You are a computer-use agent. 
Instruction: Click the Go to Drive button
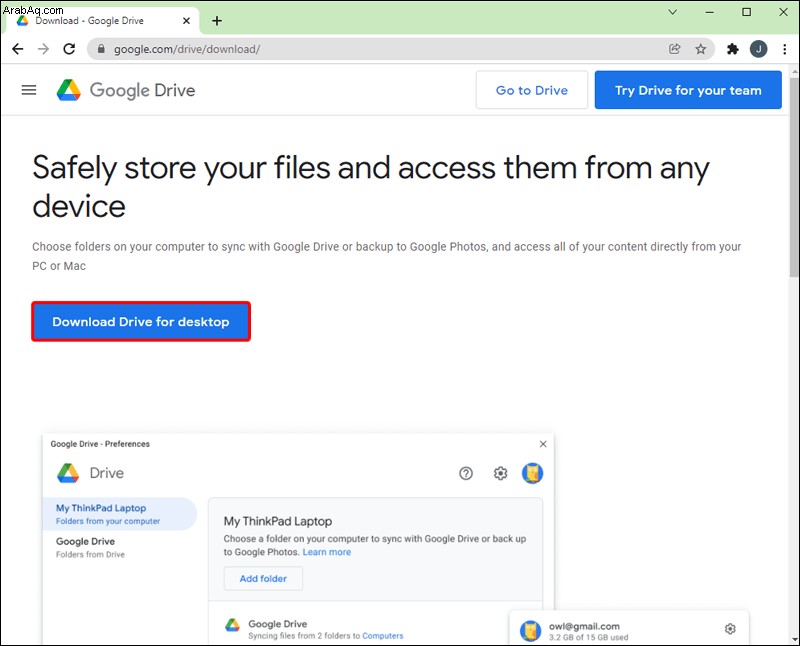[532, 90]
